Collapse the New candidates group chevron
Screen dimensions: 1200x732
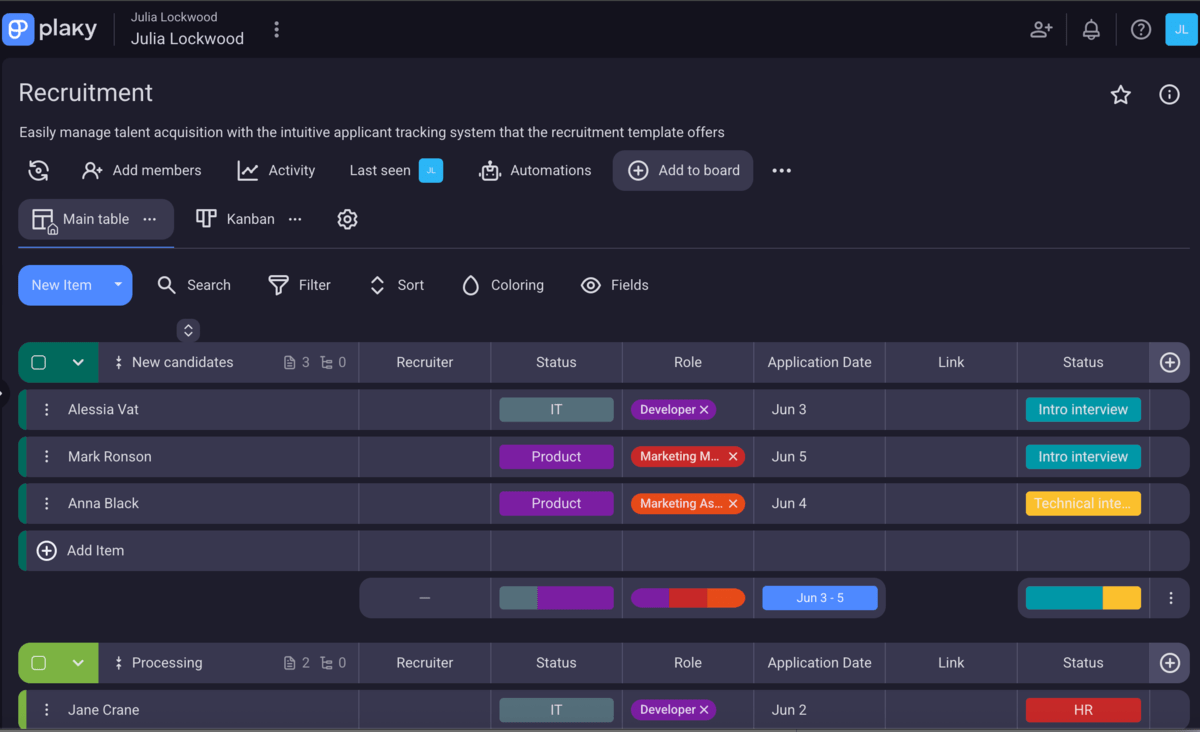pyautogui.click(x=78, y=363)
